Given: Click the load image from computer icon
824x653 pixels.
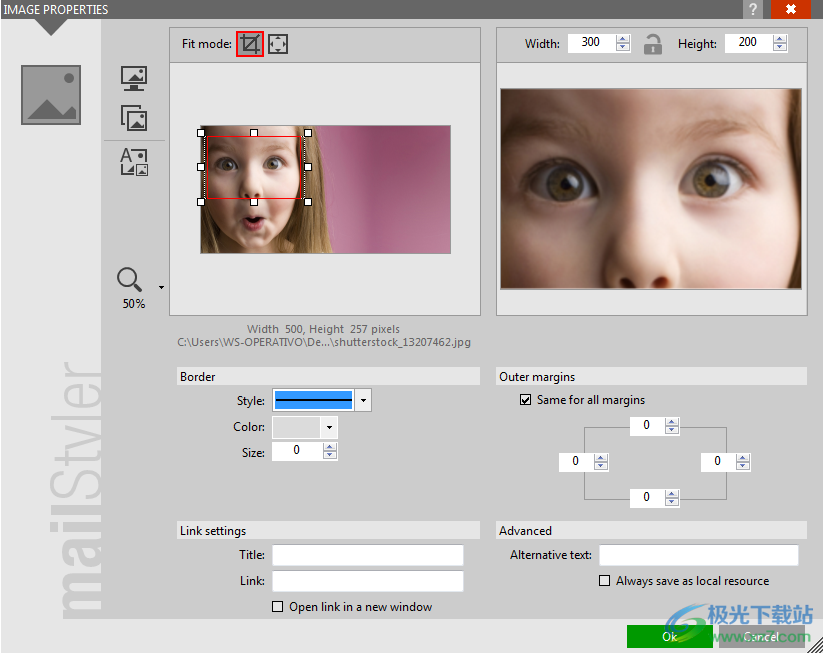Looking at the screenshot, I should coord(134,78).
